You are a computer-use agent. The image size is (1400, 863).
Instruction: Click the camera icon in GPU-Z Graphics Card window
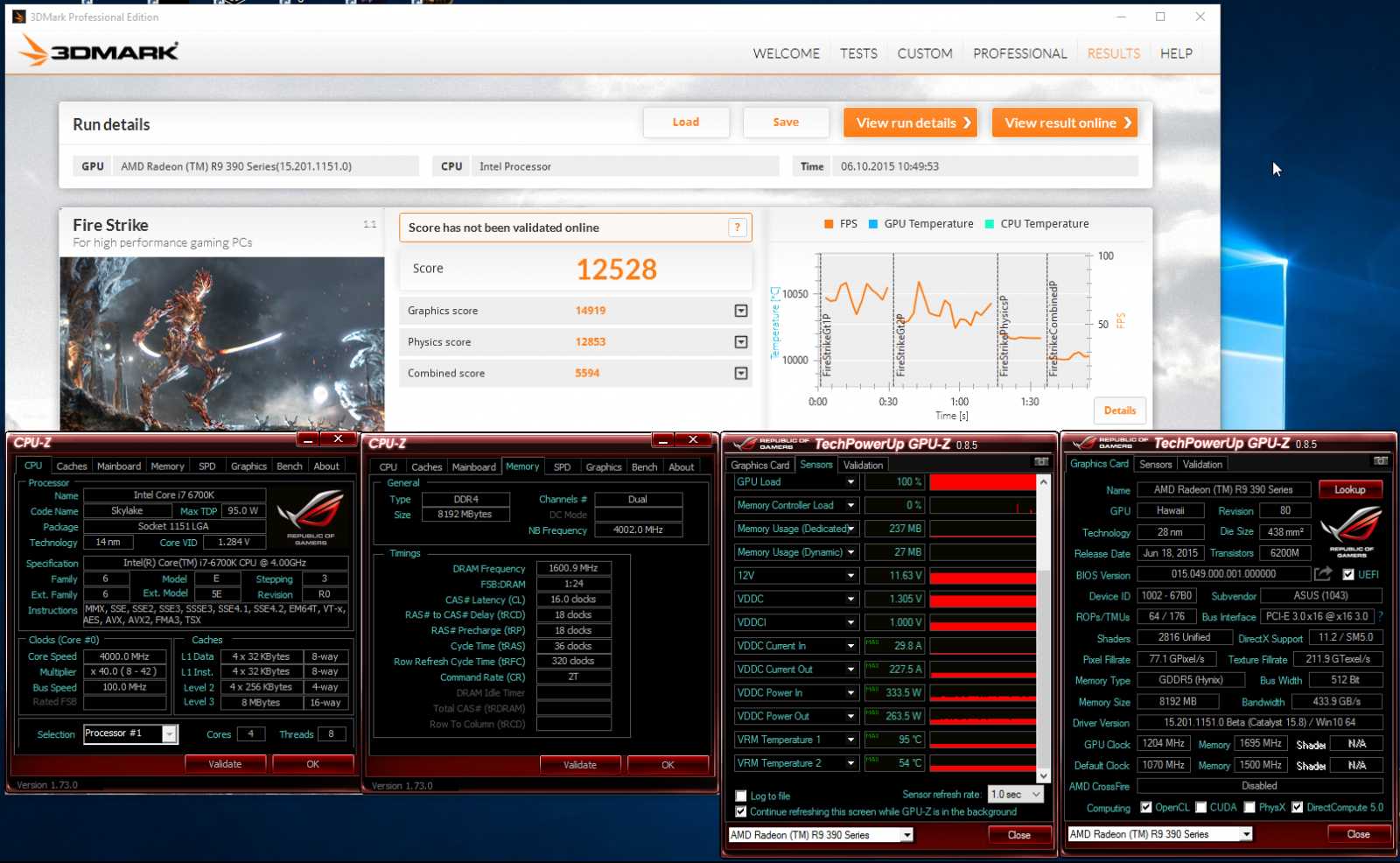tap(1381, 461)
